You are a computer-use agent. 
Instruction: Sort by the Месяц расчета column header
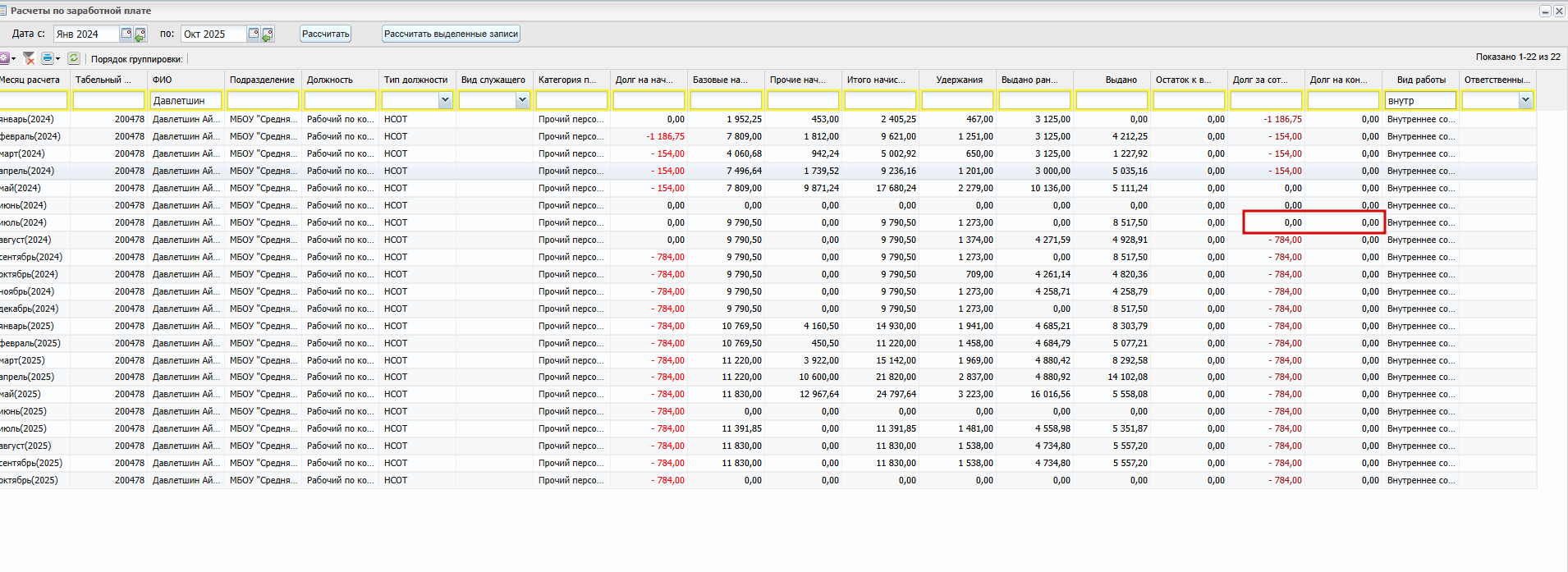31,80
